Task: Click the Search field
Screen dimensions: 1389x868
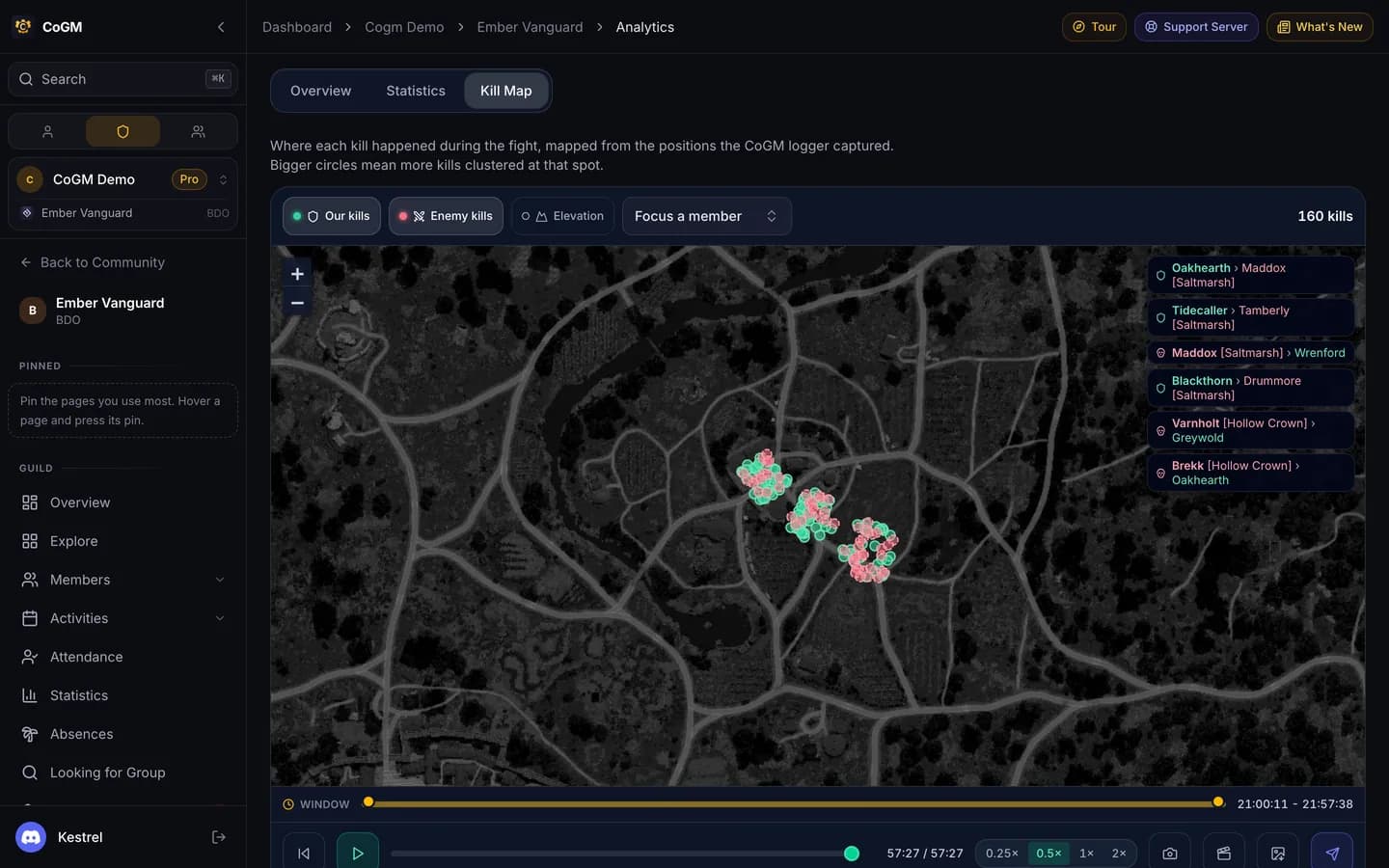Action: pyautogui.click(x=123, y=79)
